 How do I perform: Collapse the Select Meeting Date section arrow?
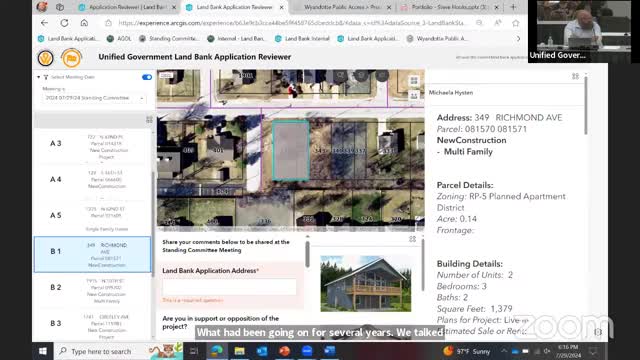pos(38,77)
